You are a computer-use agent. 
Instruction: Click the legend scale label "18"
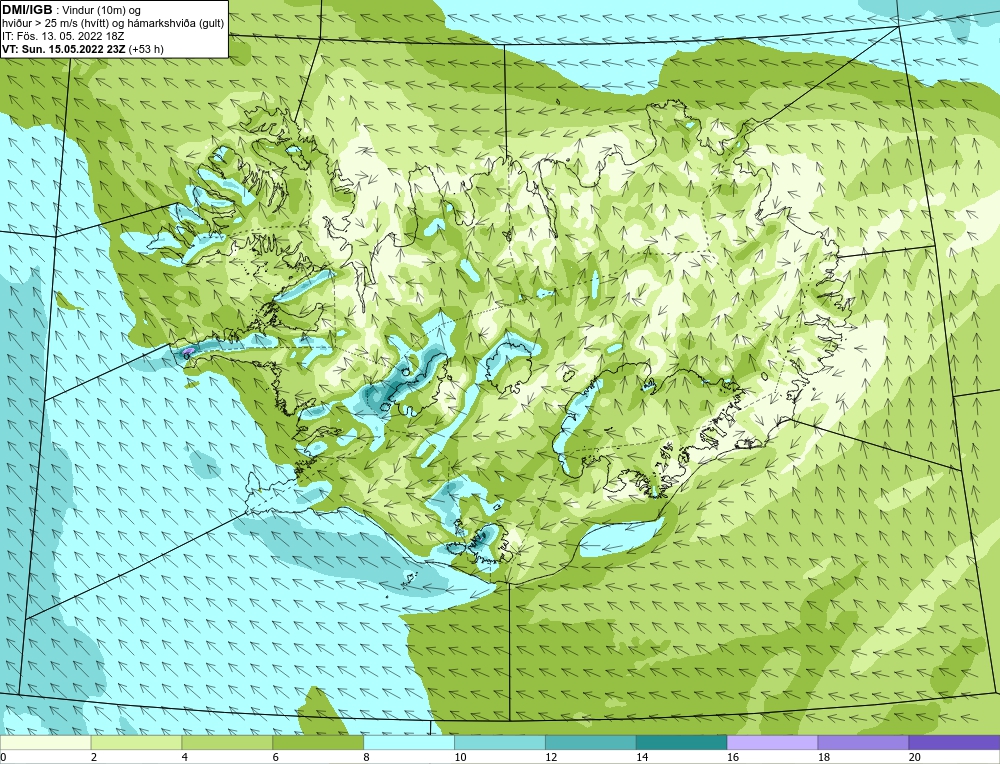(x=823, y=758)
